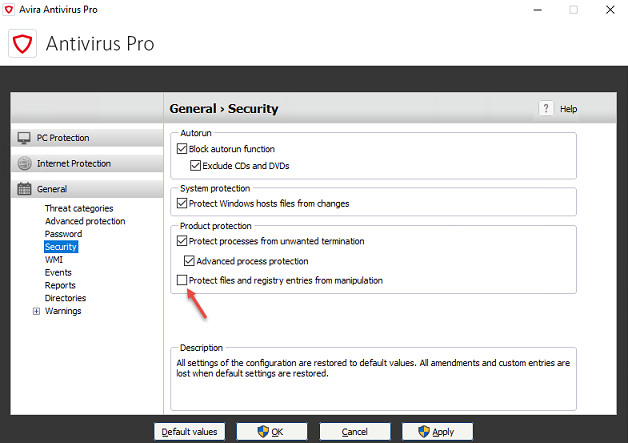Select the highlighted Security item
Viewport: 628px width, 443px height.
[x=61, y=247]
